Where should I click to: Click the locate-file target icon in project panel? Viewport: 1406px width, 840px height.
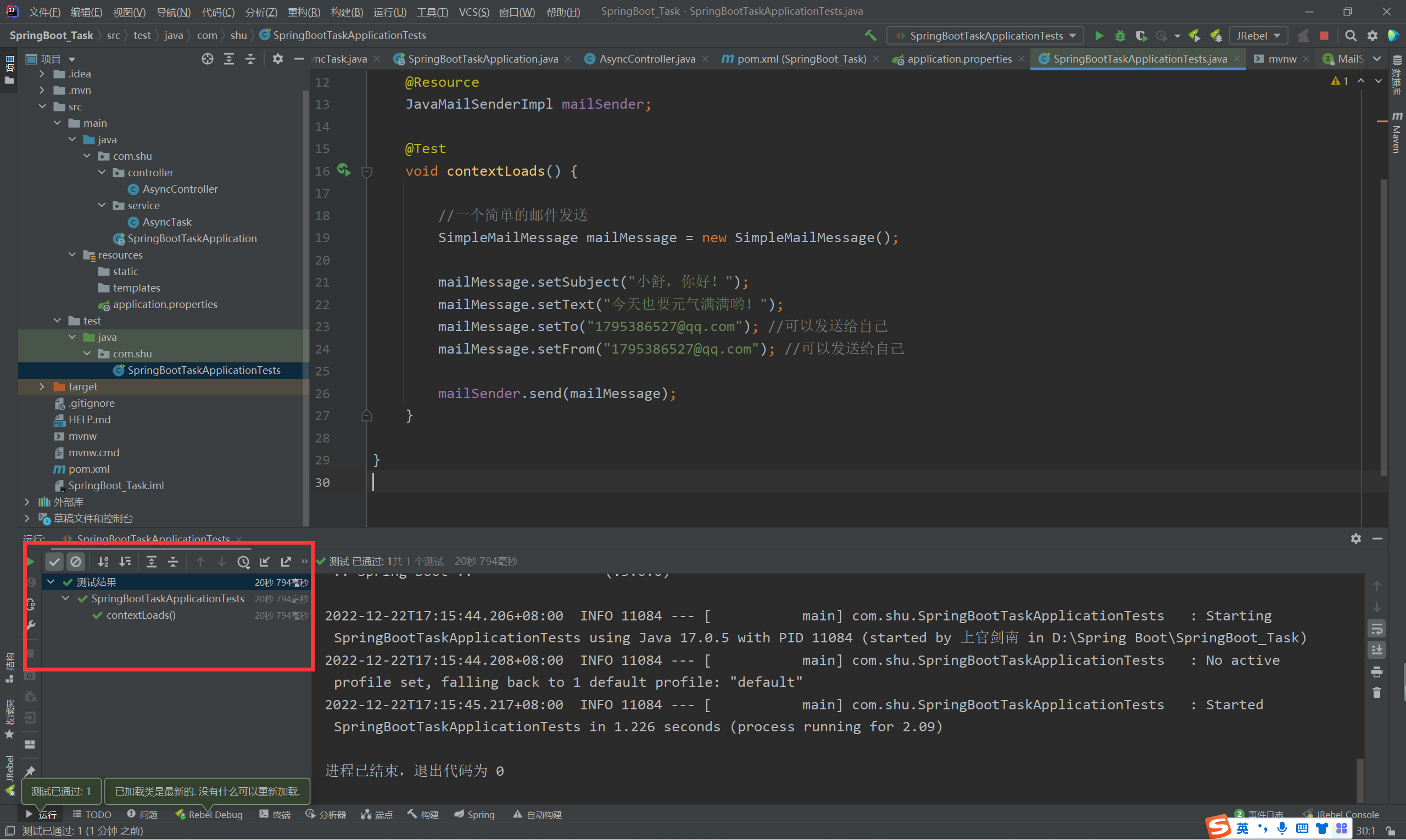(x=207, y=59)
